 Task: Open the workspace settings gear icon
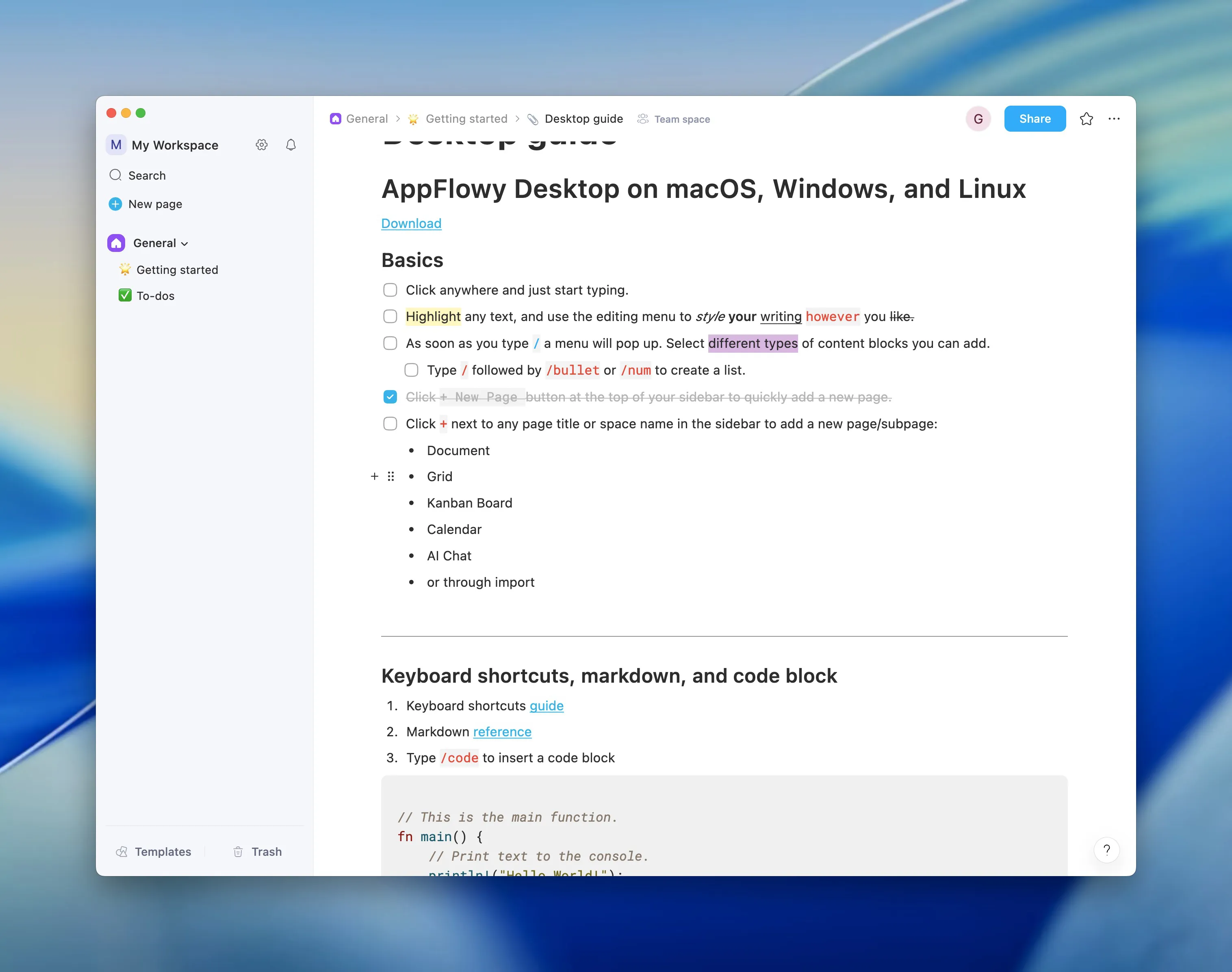(x=262, y=145)
